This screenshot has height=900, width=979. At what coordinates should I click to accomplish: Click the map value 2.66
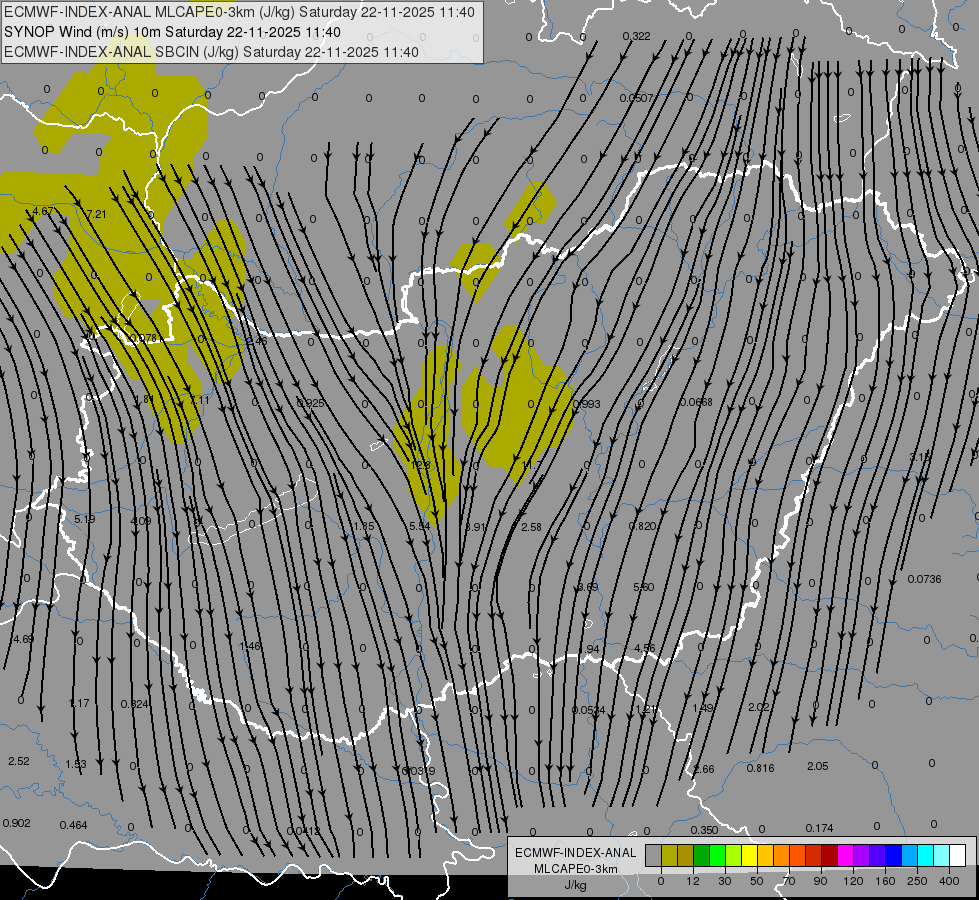coord(704,769)
